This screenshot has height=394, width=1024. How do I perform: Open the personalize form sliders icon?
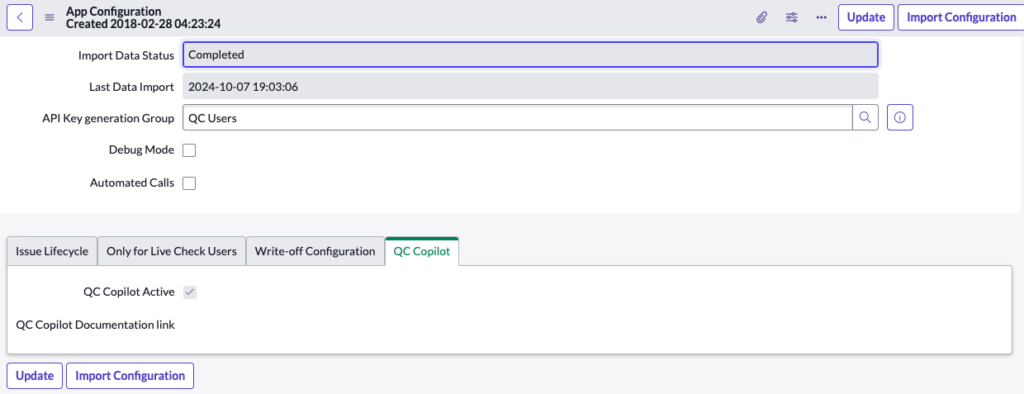pyautogui.click(x=792, y=18)
